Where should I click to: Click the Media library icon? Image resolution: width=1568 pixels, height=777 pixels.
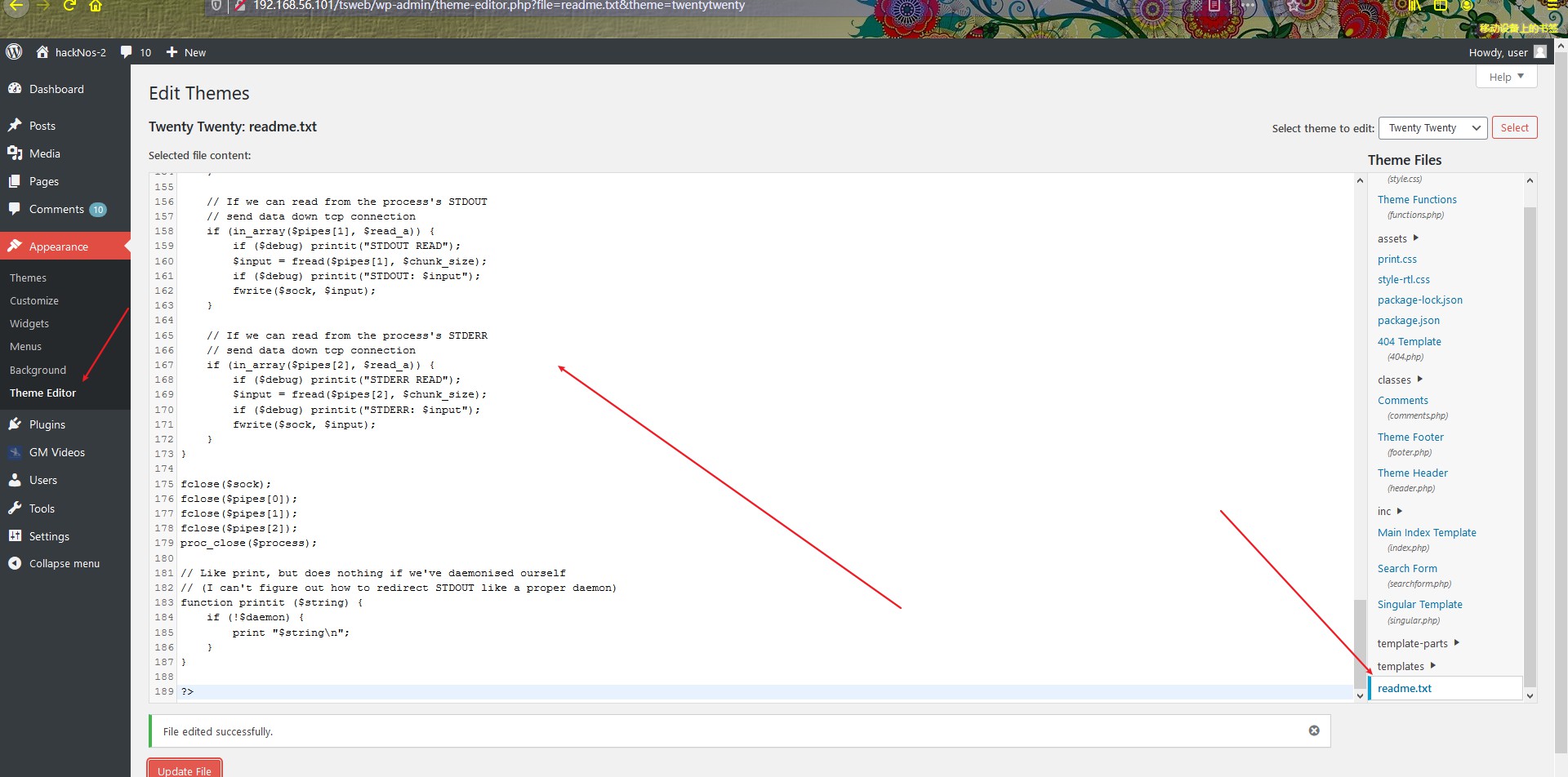tap(15, 153)
